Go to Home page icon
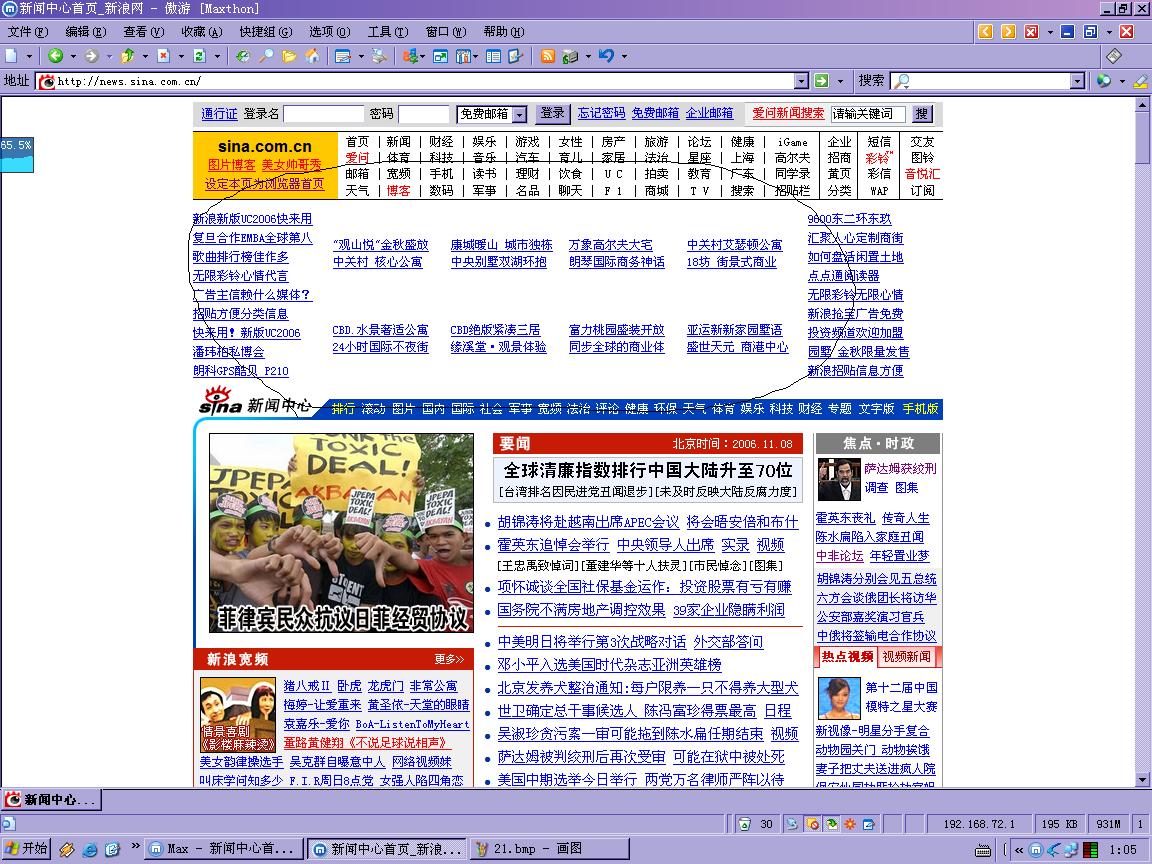 click(312, 56)
